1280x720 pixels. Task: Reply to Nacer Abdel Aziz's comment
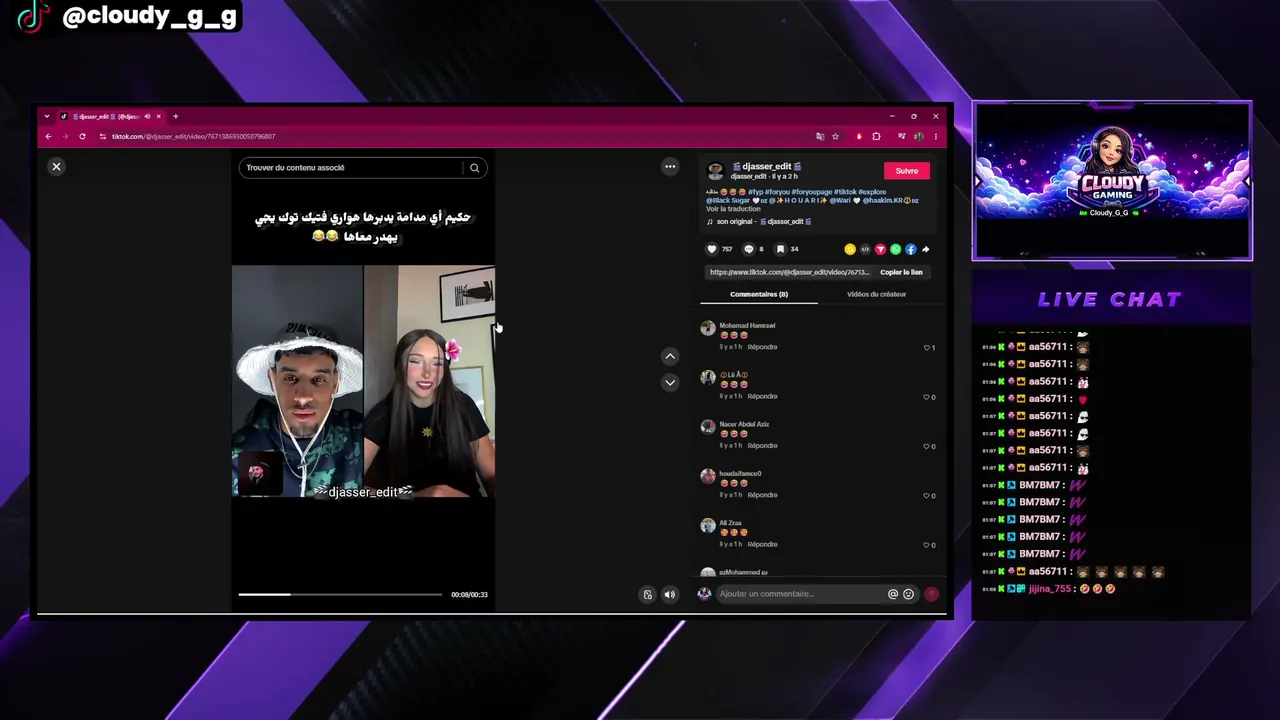click(762, 446)
